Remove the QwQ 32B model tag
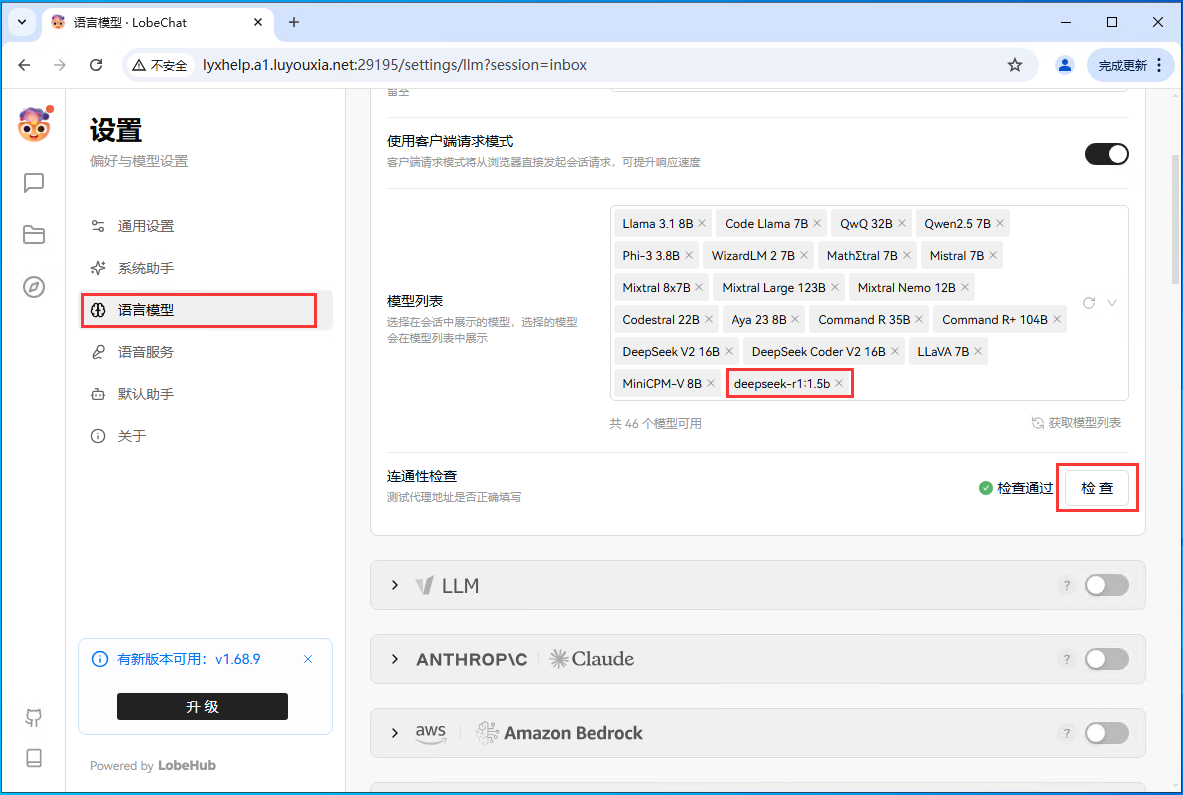 (x=902, y=223)
